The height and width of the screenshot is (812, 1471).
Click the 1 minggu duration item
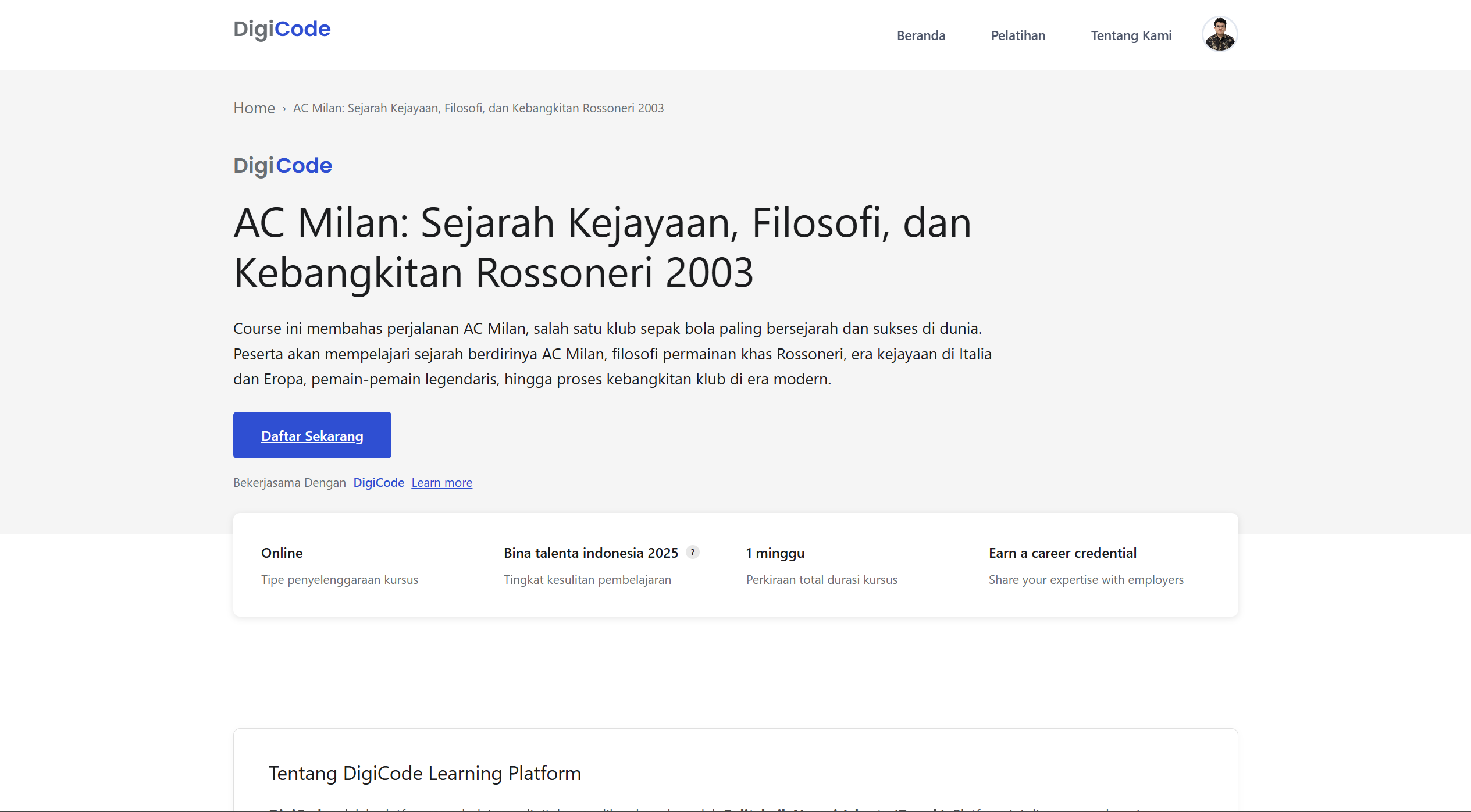tap(775, 553)
